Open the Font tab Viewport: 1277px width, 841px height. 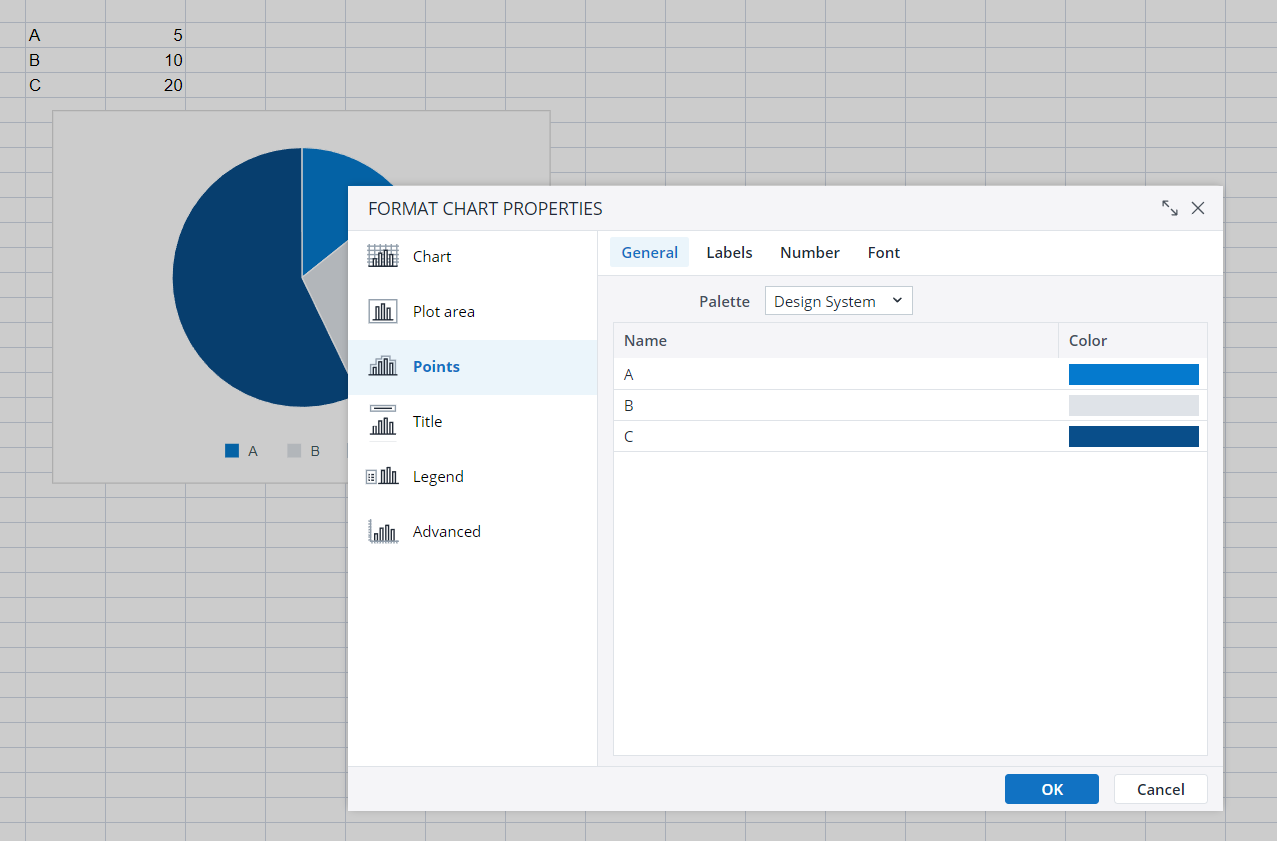coord(883,253)
